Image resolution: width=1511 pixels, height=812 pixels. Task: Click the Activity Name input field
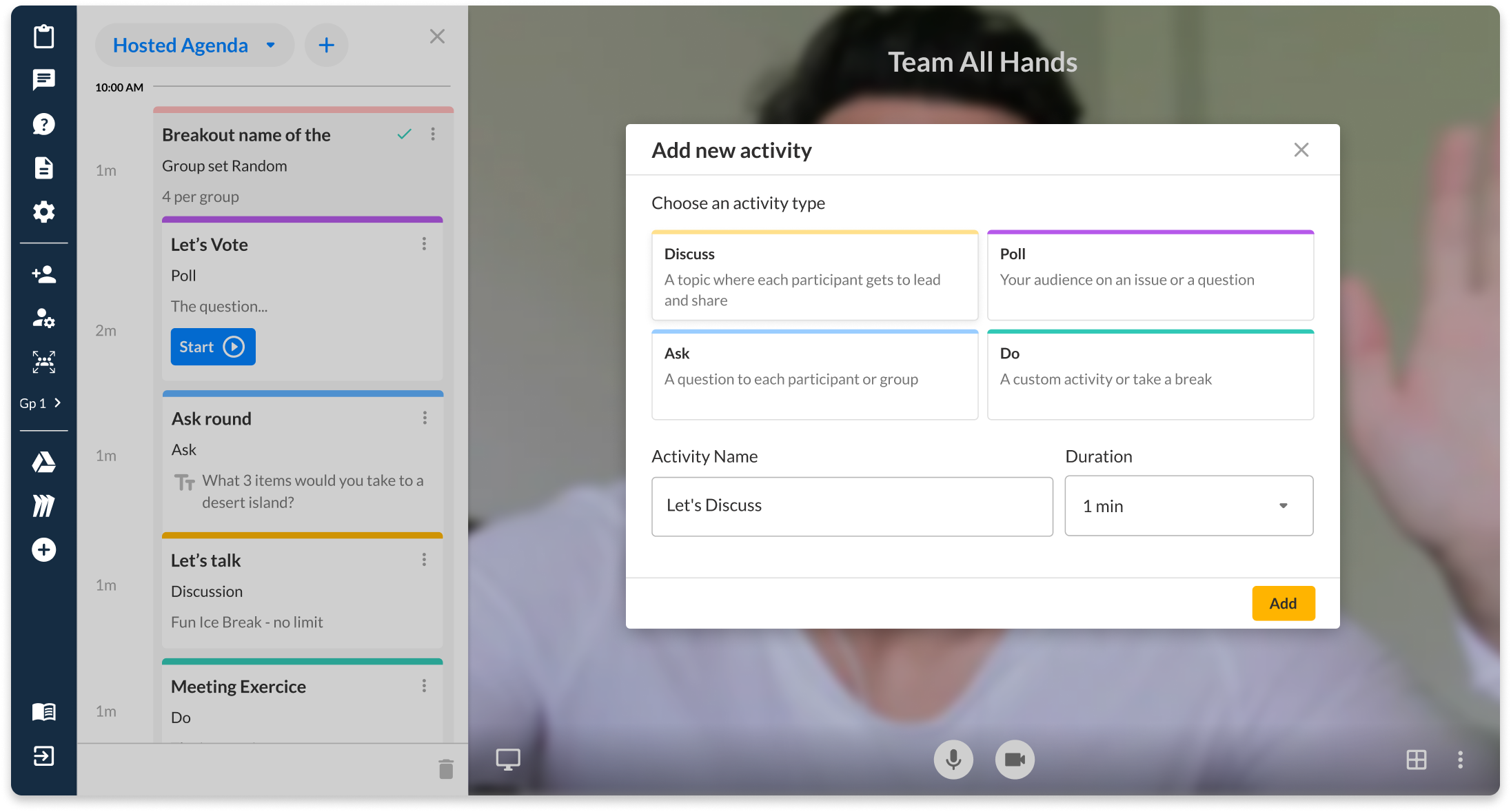point(851,506)
